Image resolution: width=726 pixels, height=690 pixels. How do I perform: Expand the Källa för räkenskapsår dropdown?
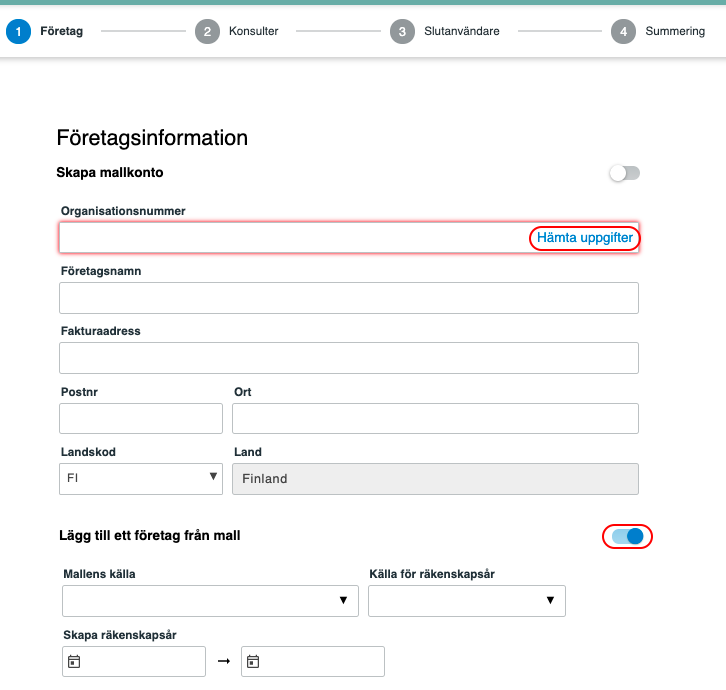pyautogui.click(x=467, y=601)
